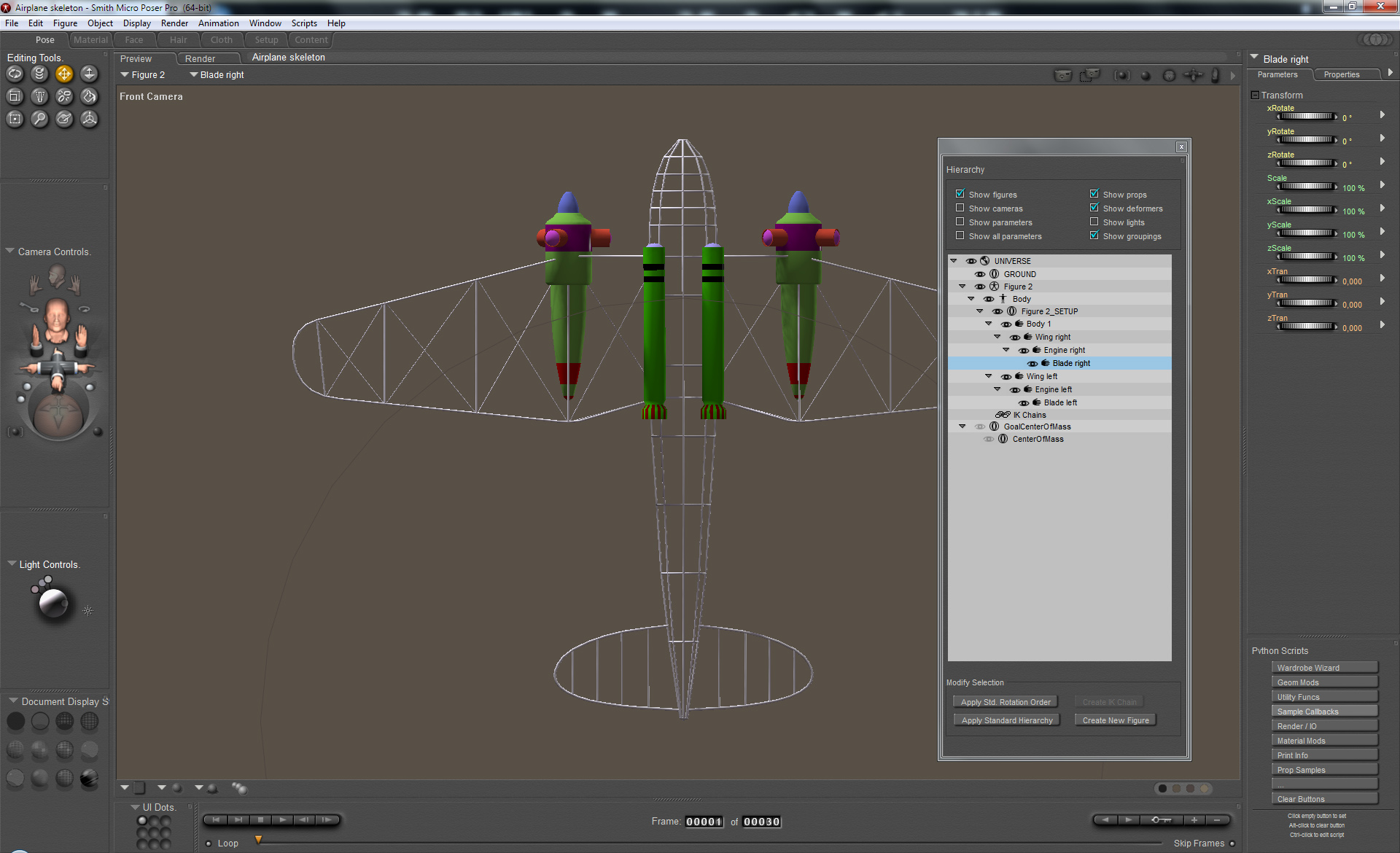
Task: Select the Direct Manipulation tool
Action: [x=89, y=119]
